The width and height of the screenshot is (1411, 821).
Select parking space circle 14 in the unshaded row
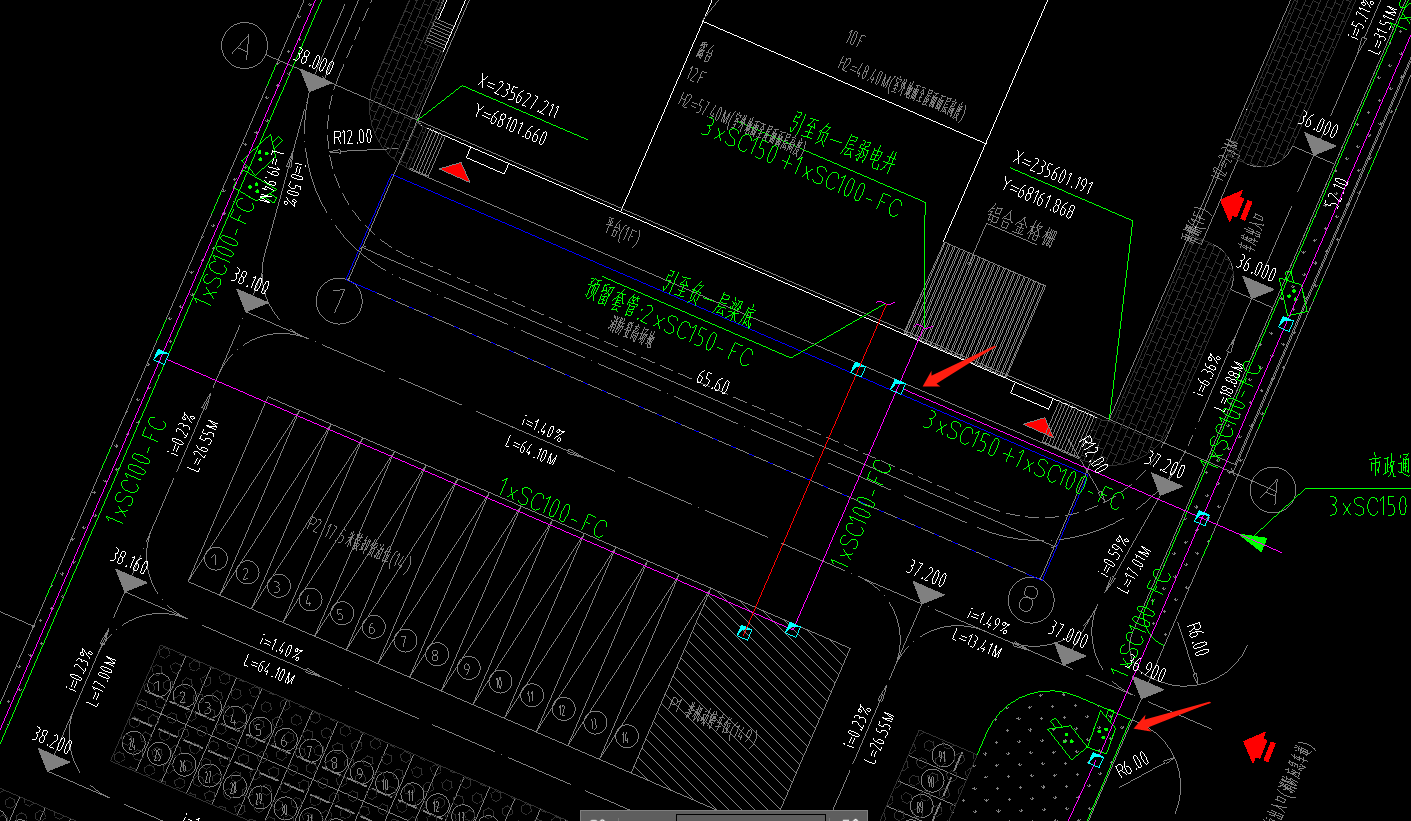click(627, 737)
